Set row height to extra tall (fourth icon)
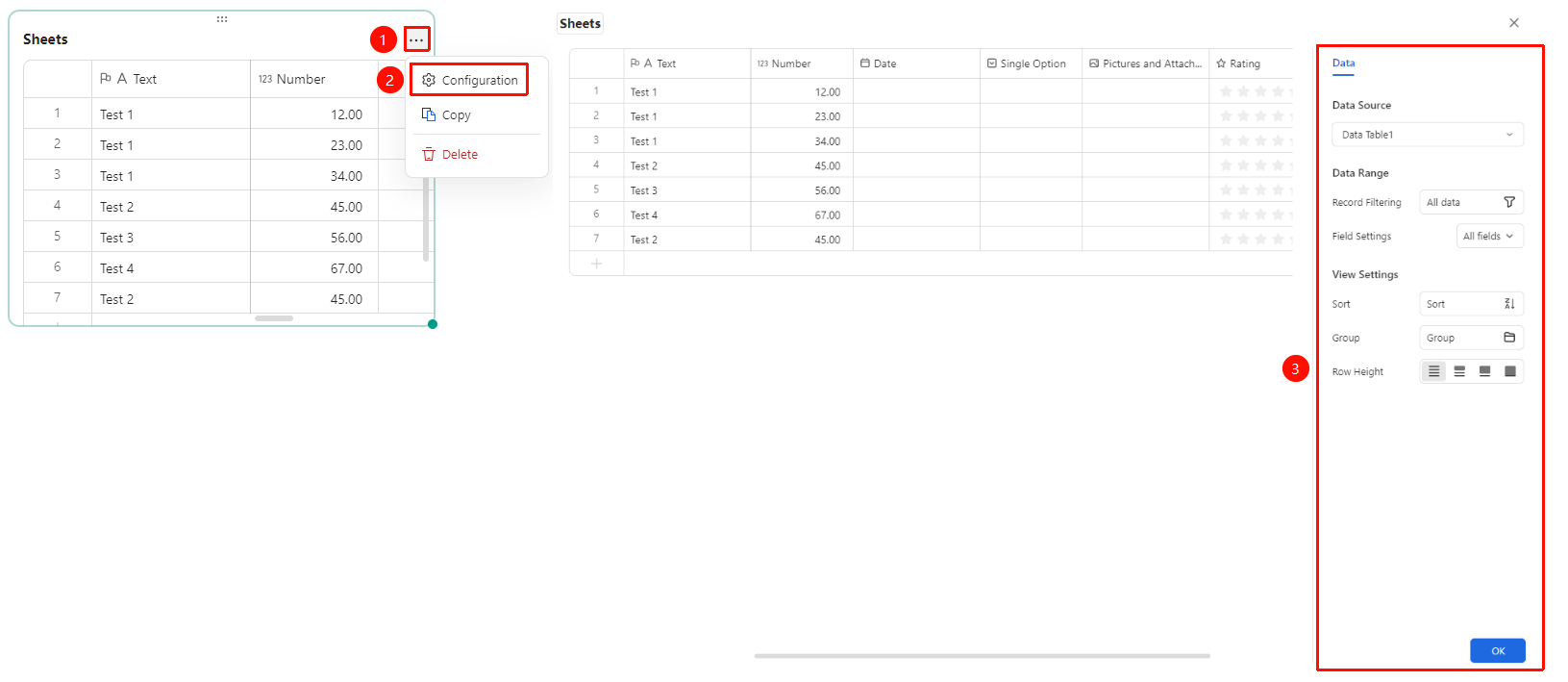The width and height of the screenshot is (1568, 682). tap(1509, 371)
